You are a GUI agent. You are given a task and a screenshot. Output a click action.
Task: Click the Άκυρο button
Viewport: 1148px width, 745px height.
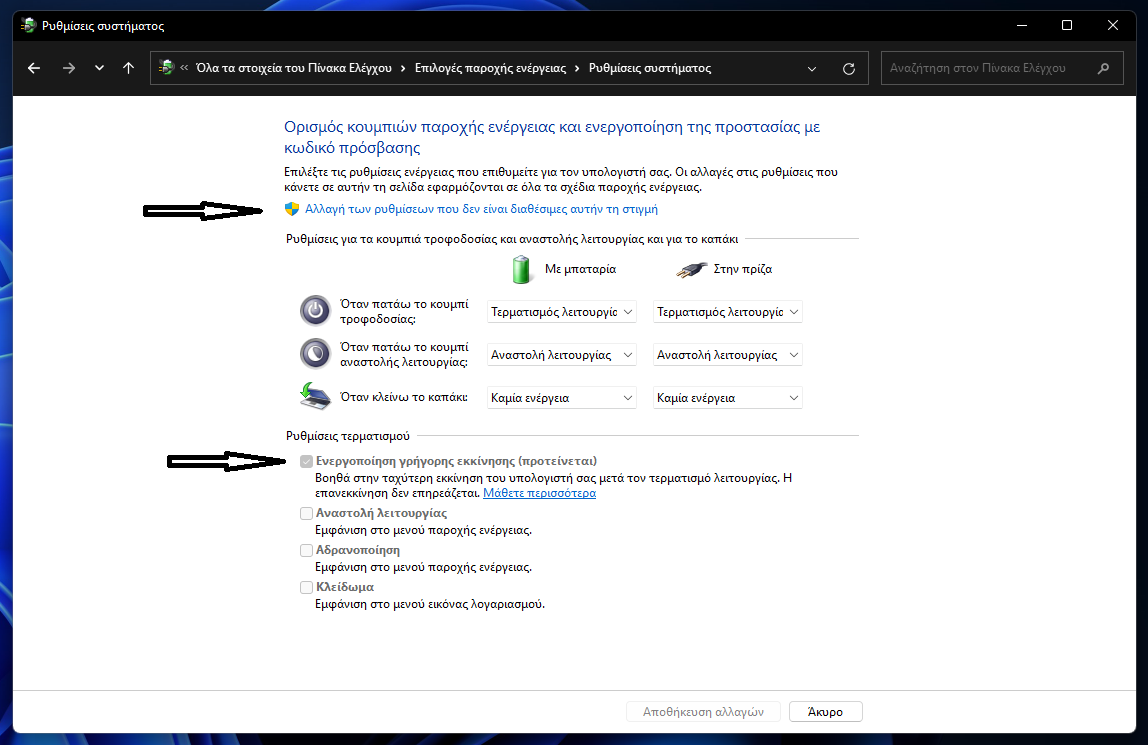(825, 712)
